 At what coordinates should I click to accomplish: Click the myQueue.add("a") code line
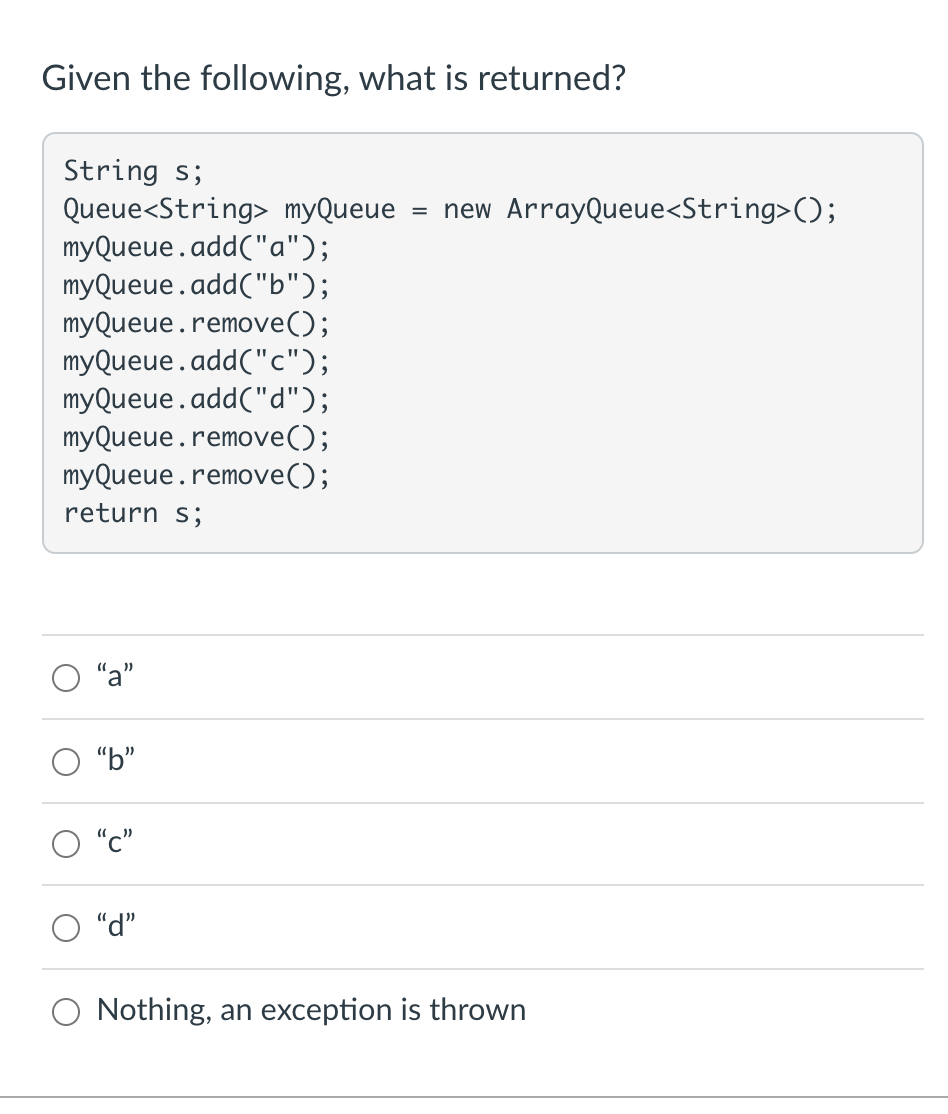[196, 247]
